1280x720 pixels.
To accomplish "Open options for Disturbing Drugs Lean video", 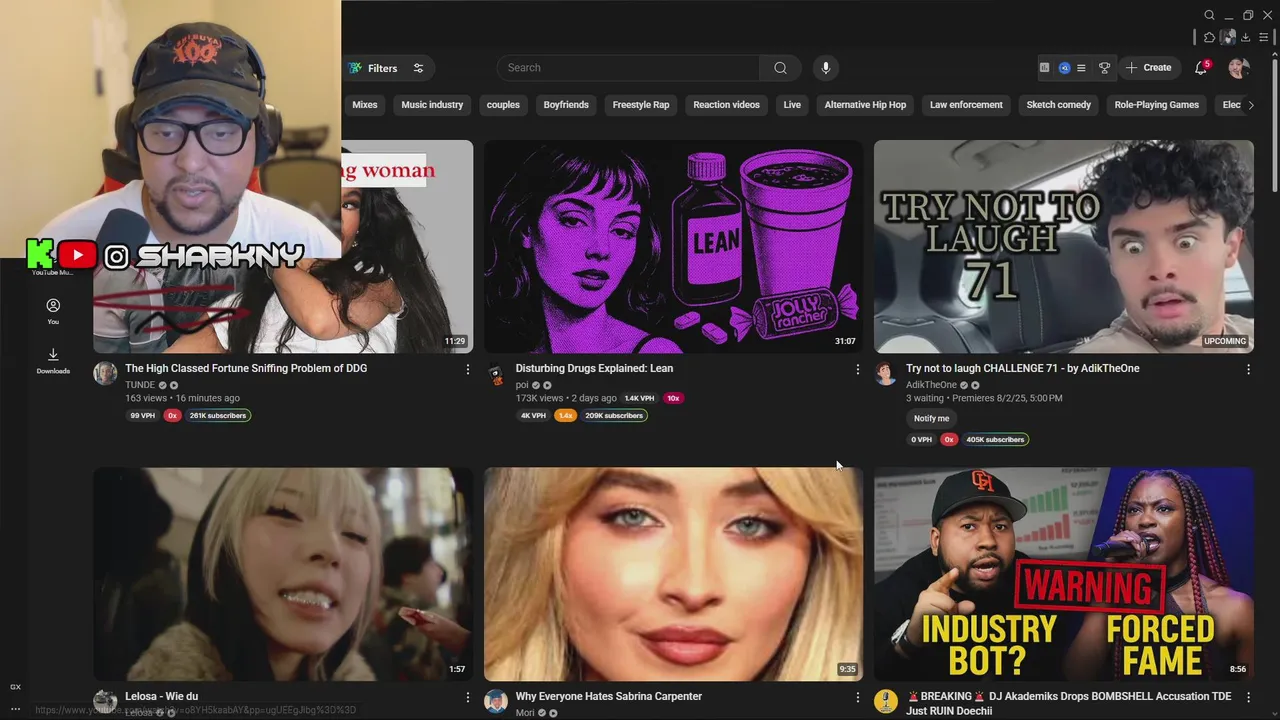I will tap(857, 369).
